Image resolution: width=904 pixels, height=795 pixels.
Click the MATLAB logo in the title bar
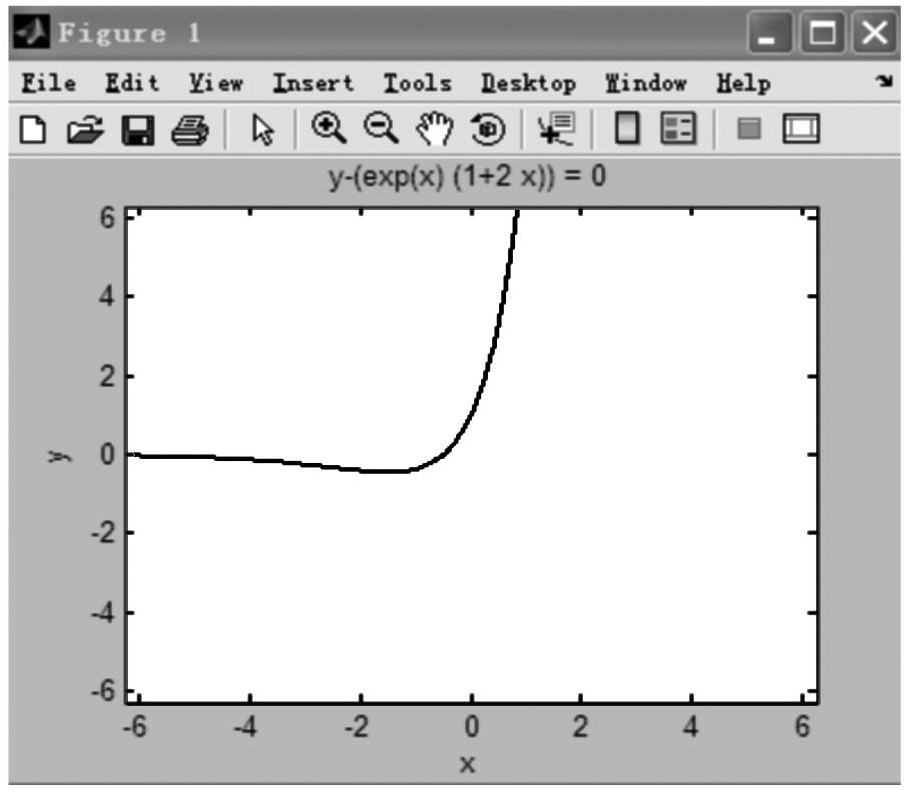tap(31, 32)
